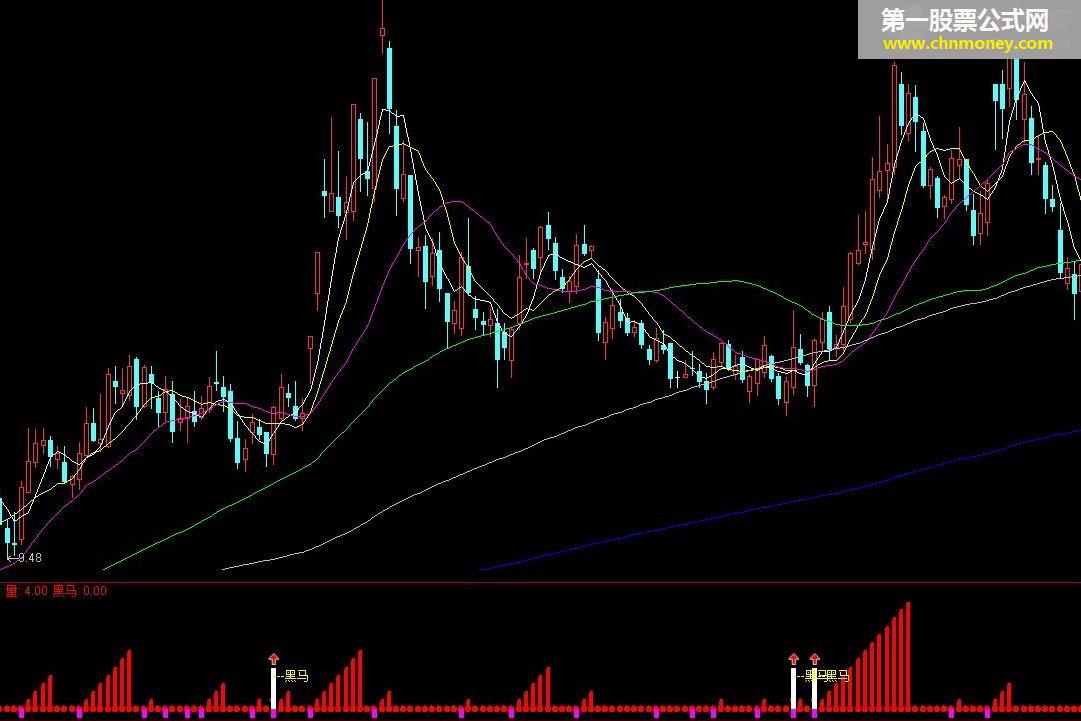
Task: Click right red arrow of the paired signals
Action: 815,658
